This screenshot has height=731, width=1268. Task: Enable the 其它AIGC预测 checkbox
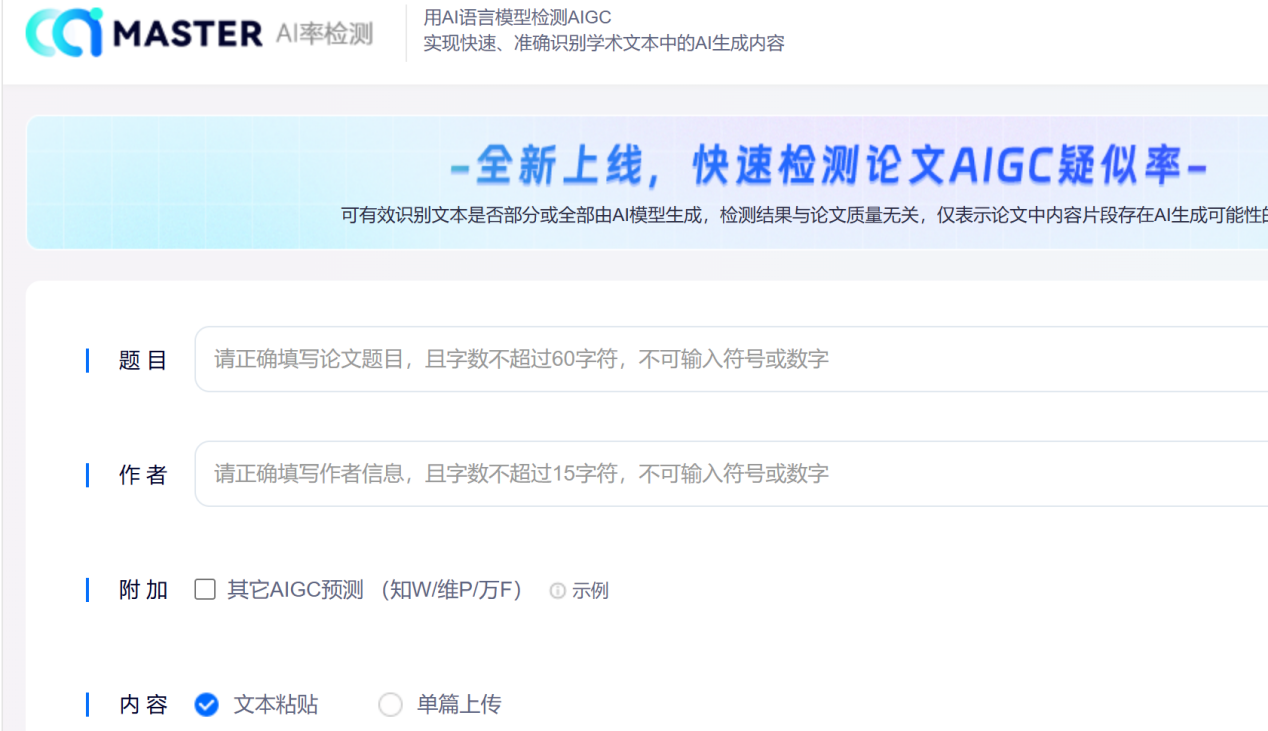(204, 589)
